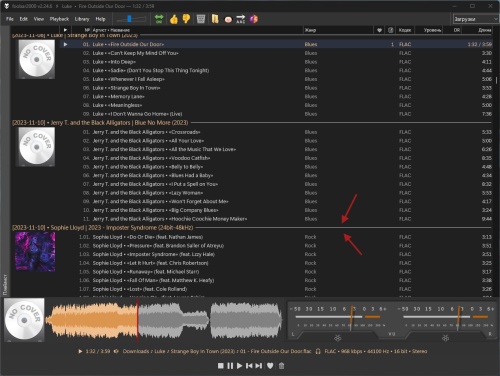Screen dimensions: 500x376
Task: Open the Playback menu
Action: [x=59, y=19]
